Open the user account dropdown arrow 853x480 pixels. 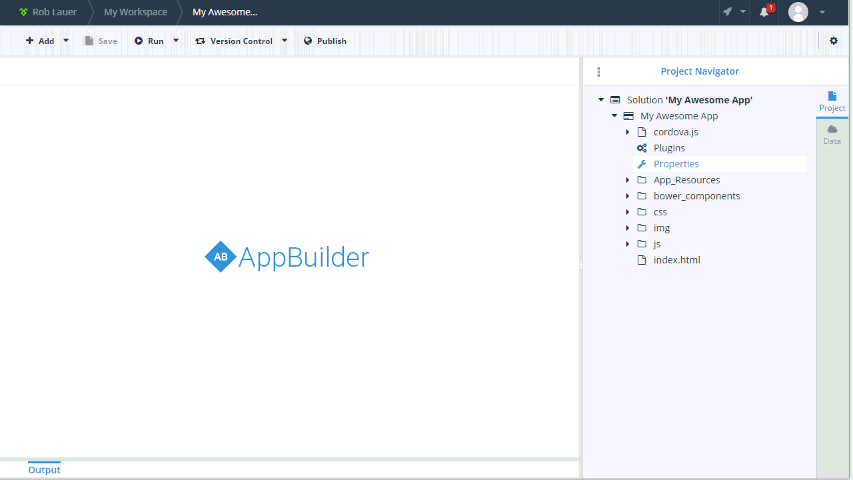tap(822, 12)
